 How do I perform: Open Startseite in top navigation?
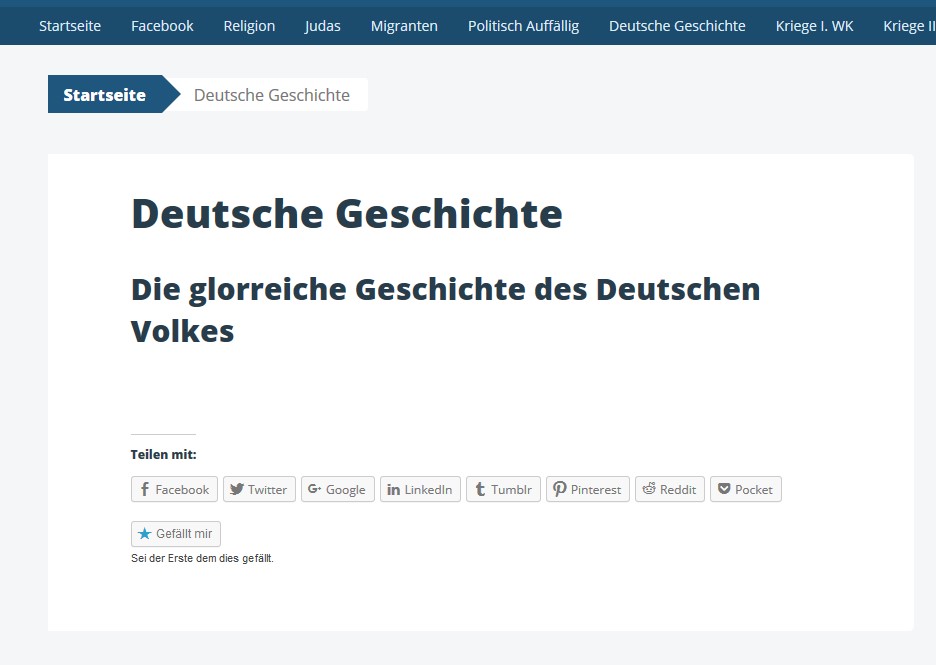coord(70,26)
